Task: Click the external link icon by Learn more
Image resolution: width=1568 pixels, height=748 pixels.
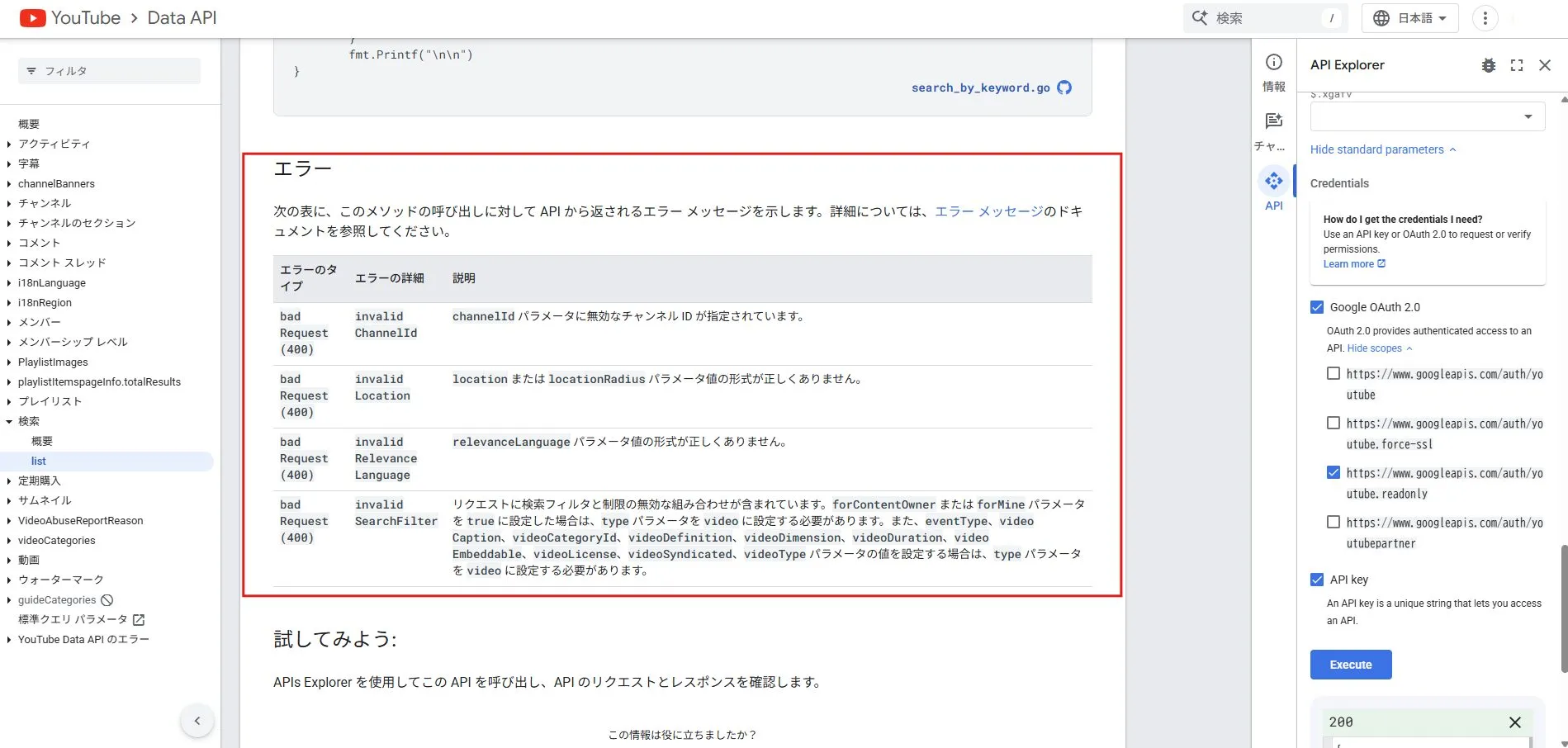Action: click(x=1381, y=264)
